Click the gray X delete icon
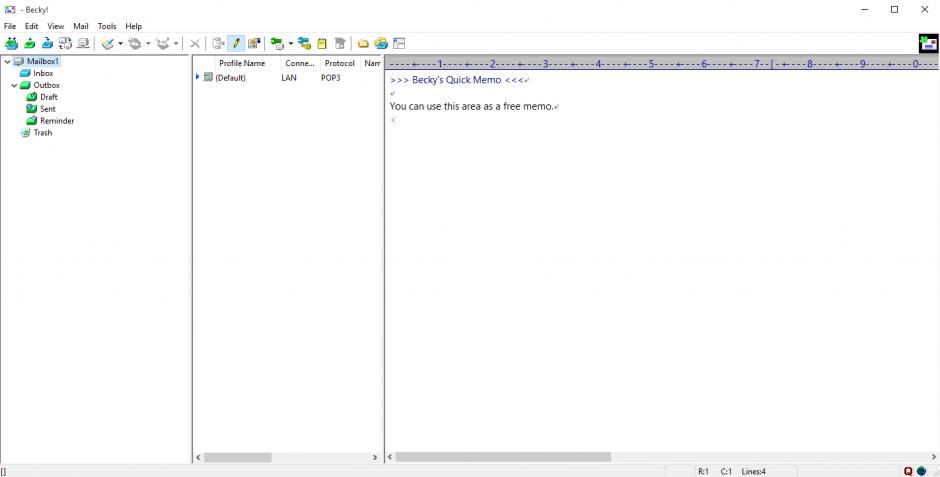This screenshot has height=477, width=940. tap(195, 43)
